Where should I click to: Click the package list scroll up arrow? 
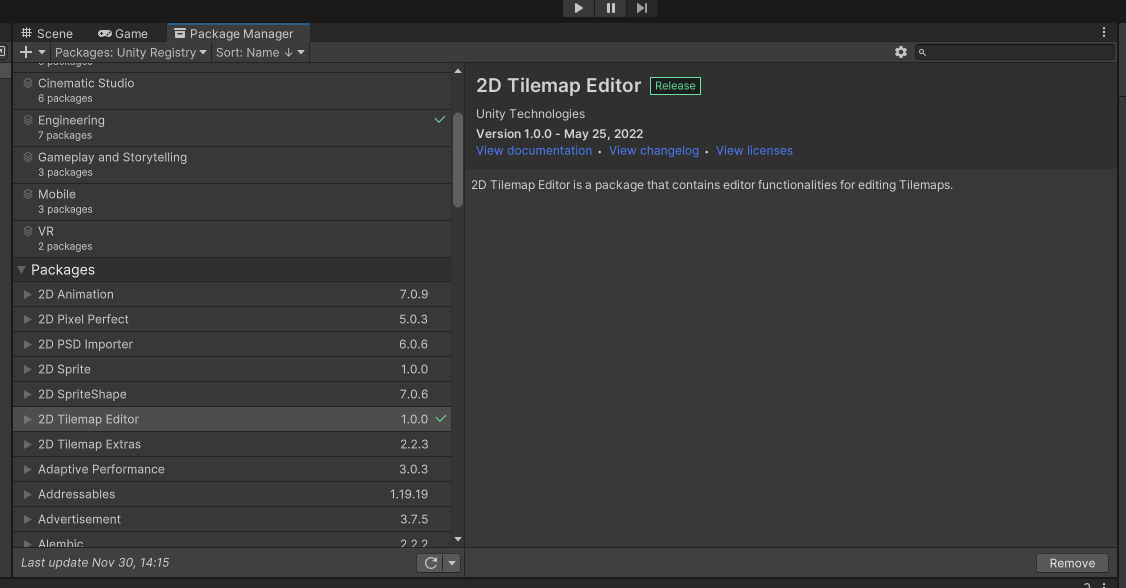click(x=457, y=70)
